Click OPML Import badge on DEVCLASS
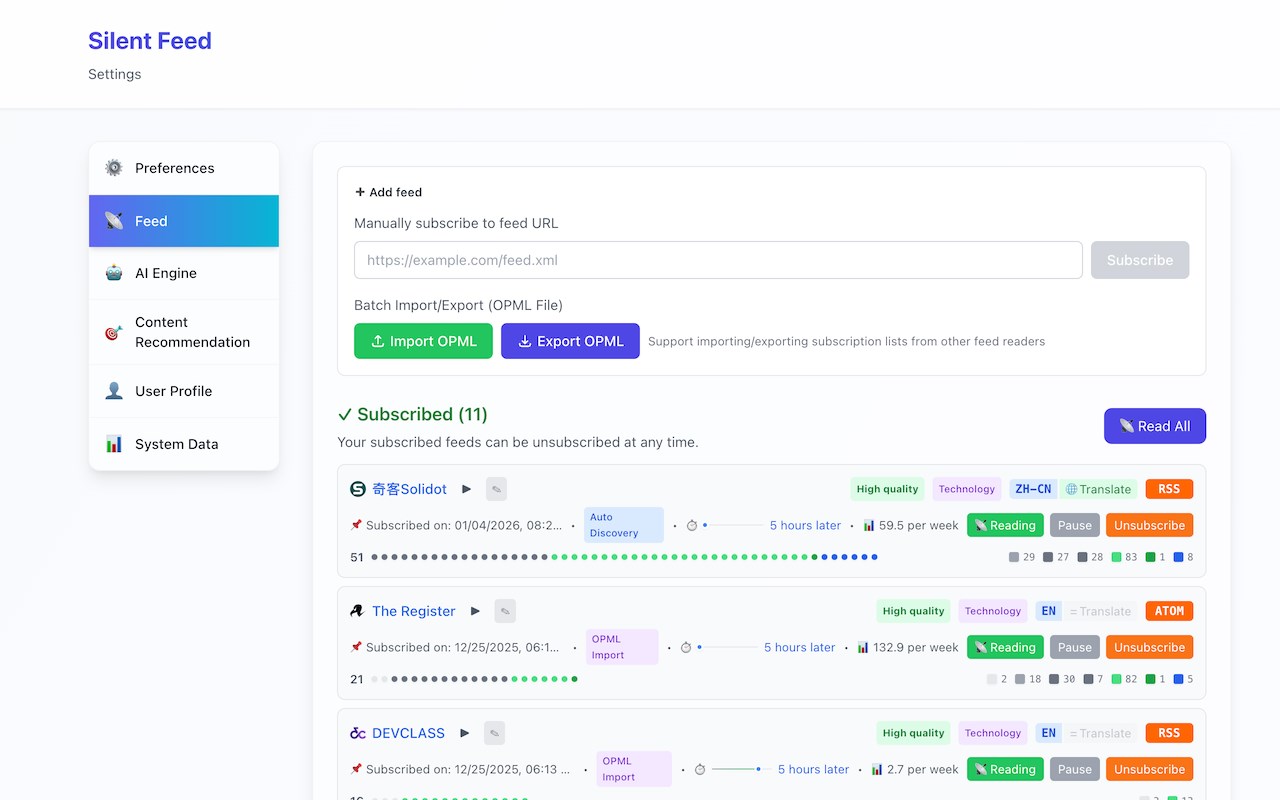The height and width of the screenshot is (800, 1280). point(635,769)
